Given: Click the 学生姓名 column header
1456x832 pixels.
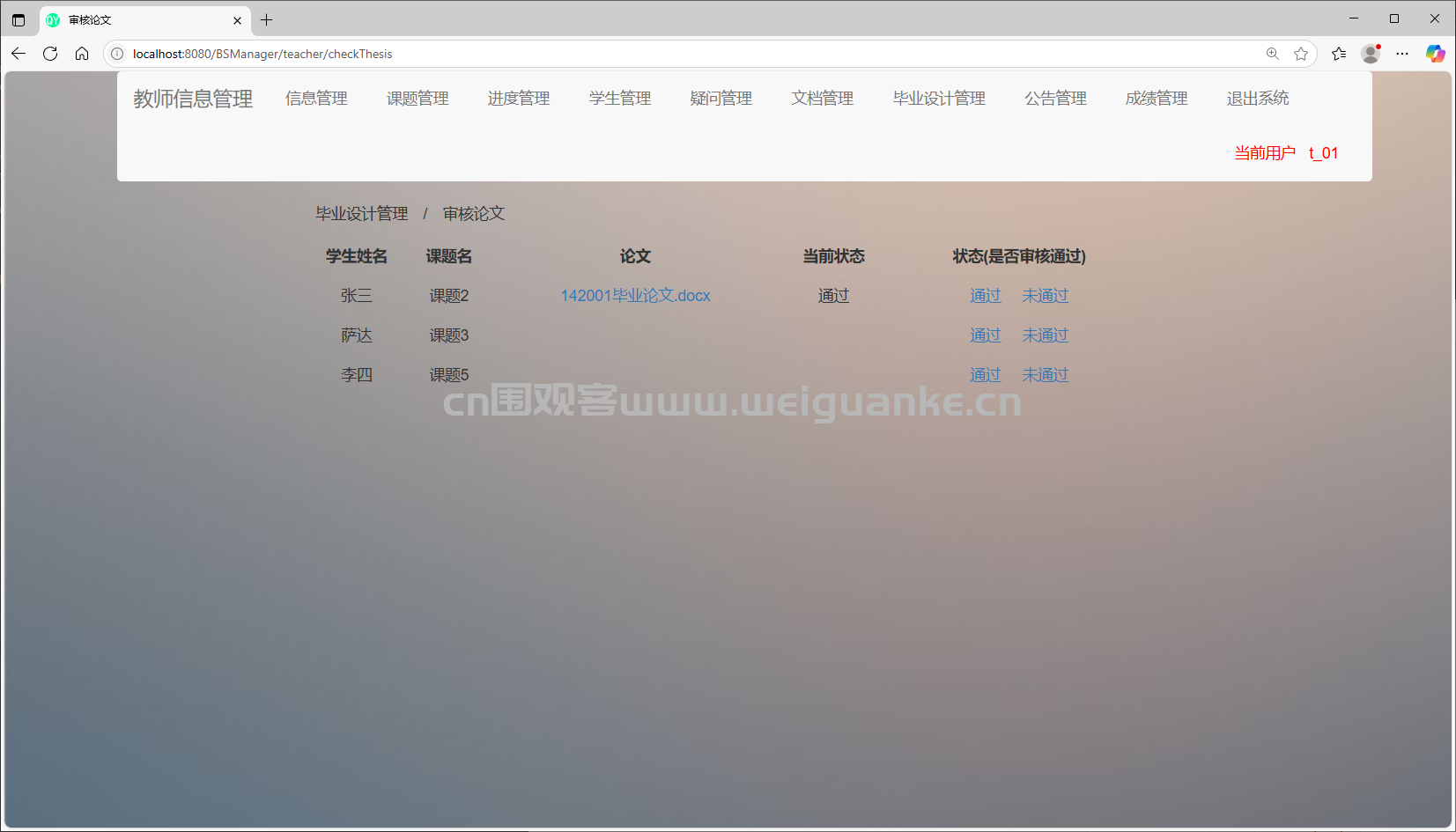Looking at the screenshot, I should coord(357,256).
